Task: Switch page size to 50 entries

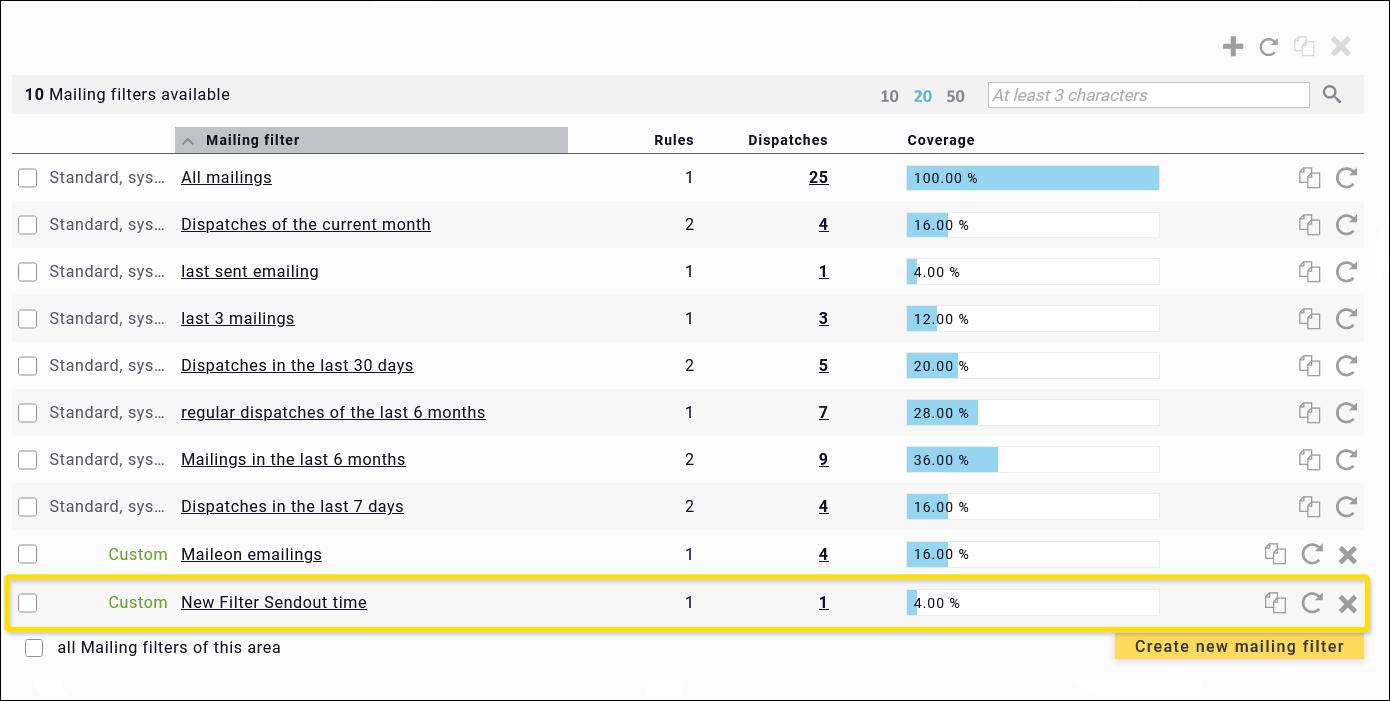Action: (x=955, y=96)
